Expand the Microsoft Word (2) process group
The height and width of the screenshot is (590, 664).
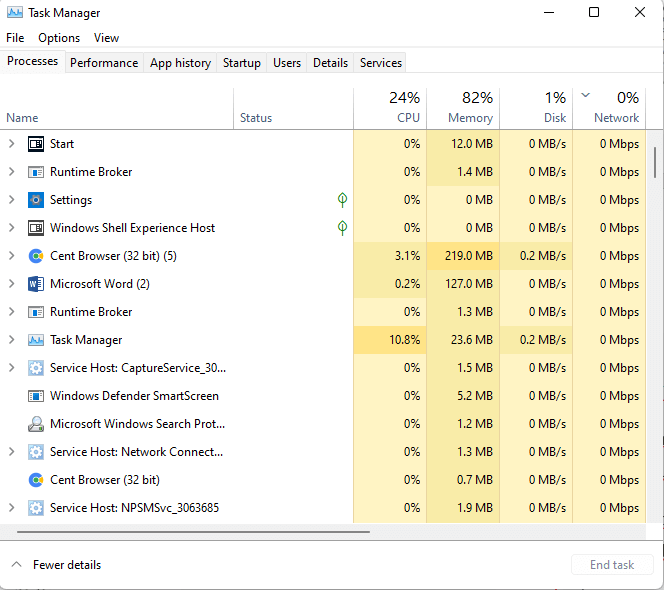click(x=12, y=284)
